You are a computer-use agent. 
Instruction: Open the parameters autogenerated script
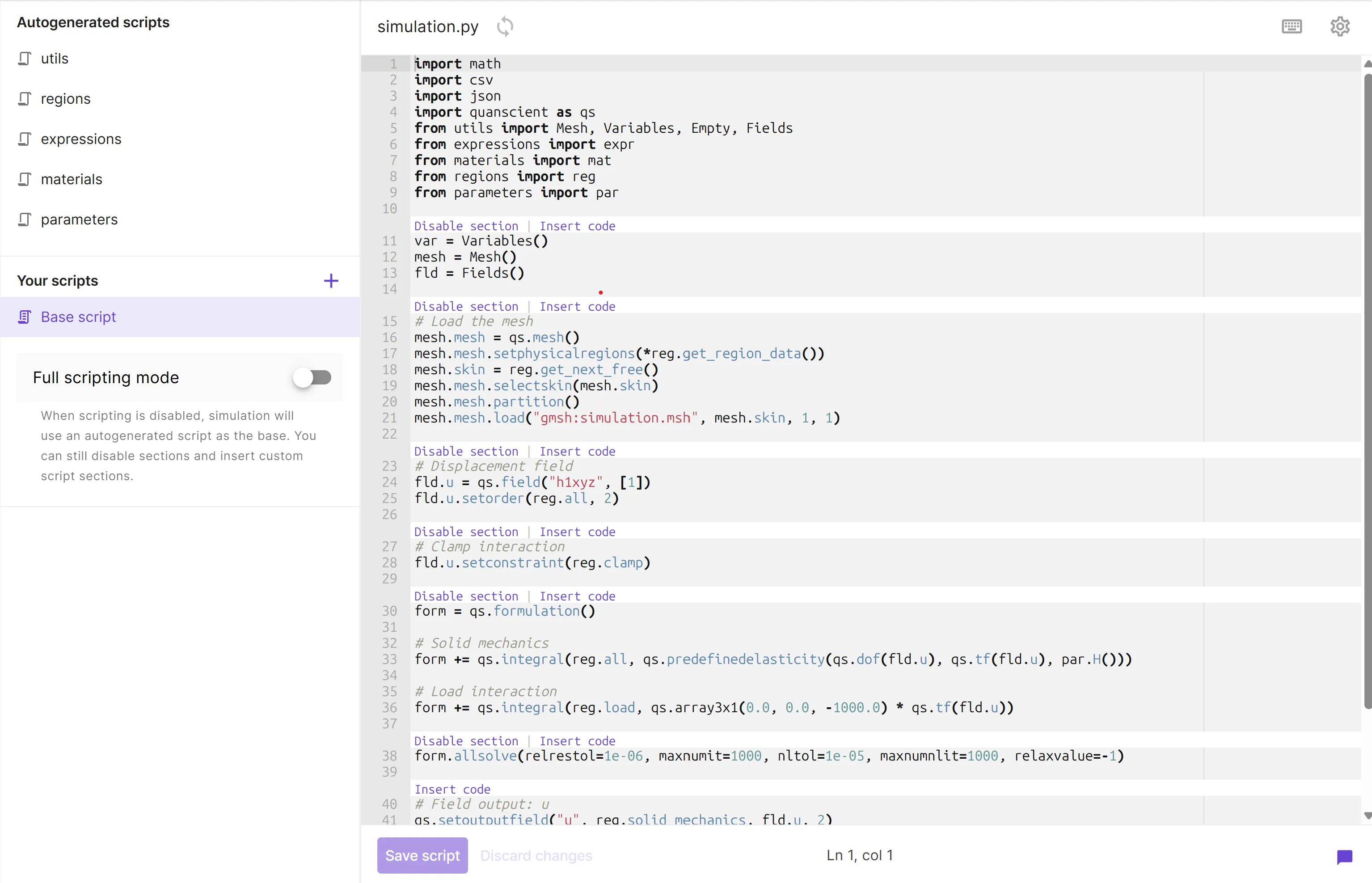tap(79, 219)
